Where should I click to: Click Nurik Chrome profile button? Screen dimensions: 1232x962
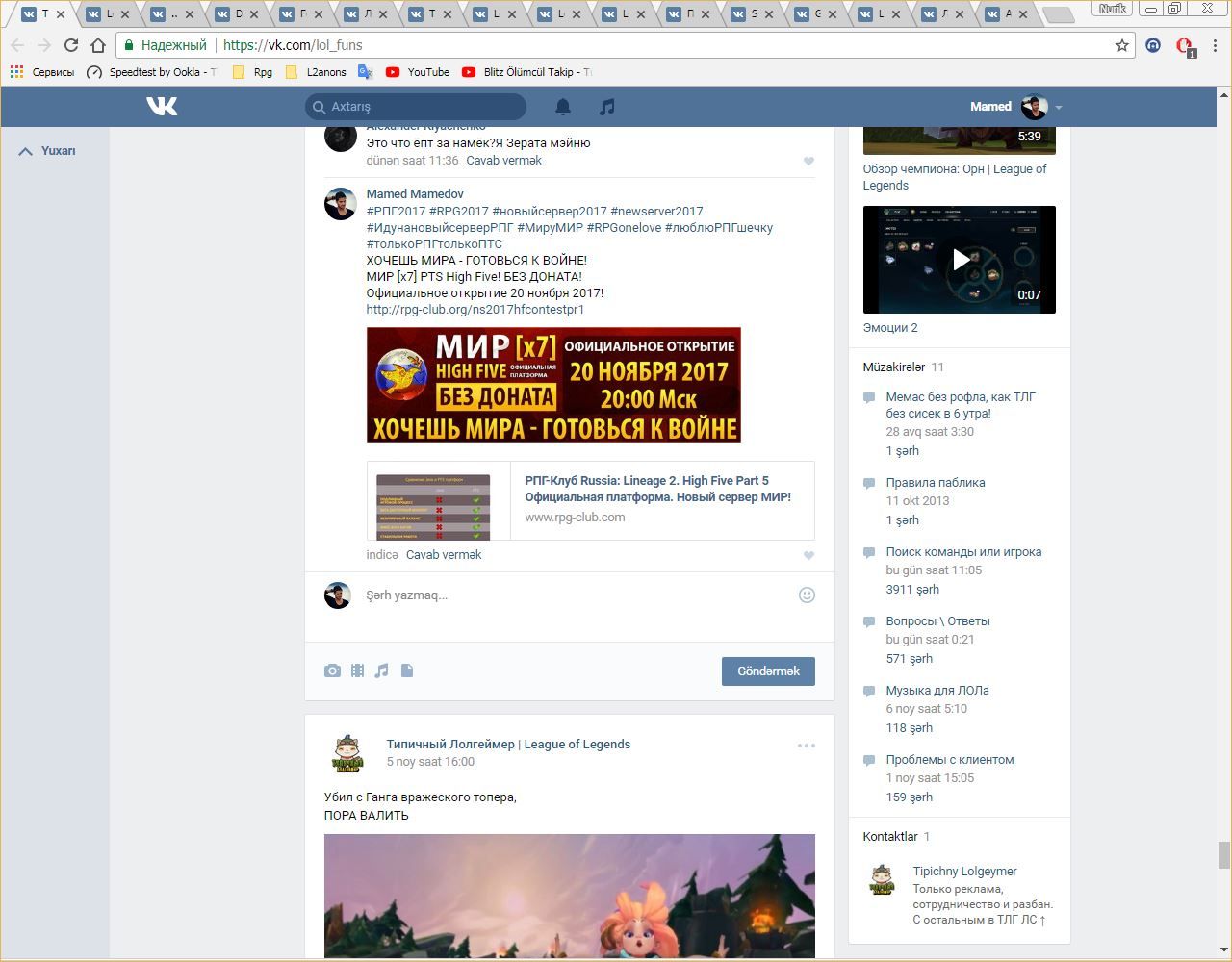pos(1114,9)
